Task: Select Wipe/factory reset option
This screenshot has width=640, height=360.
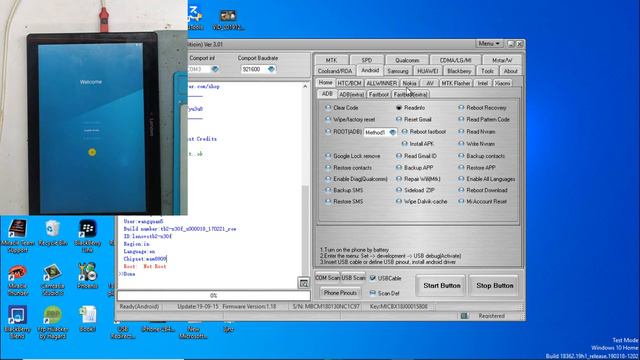Action: 350,120
